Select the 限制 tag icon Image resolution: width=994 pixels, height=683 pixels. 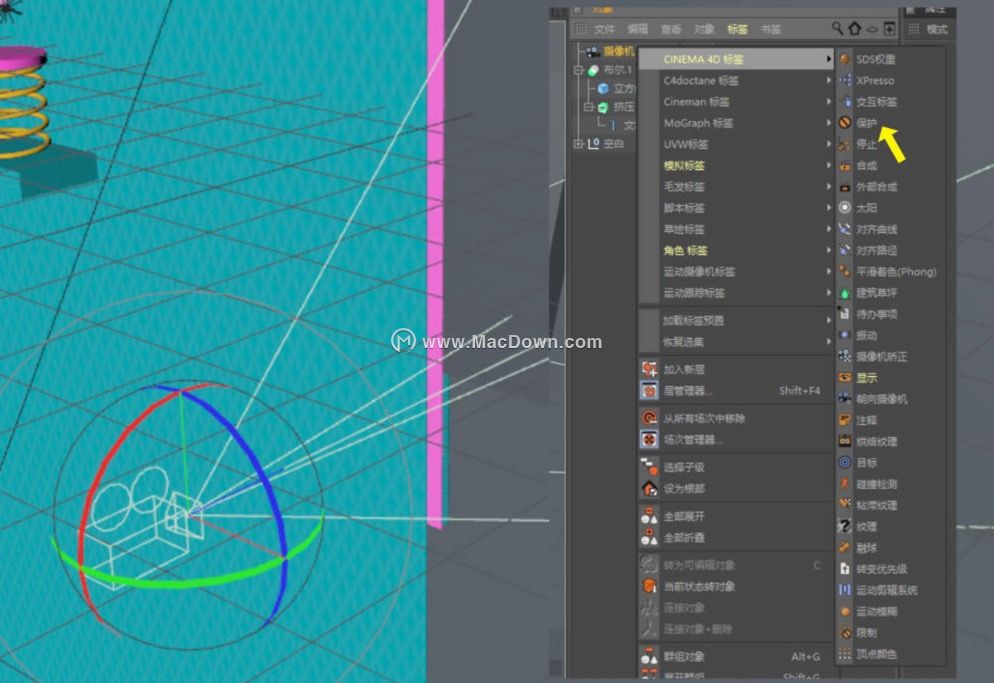click(844, 632)
